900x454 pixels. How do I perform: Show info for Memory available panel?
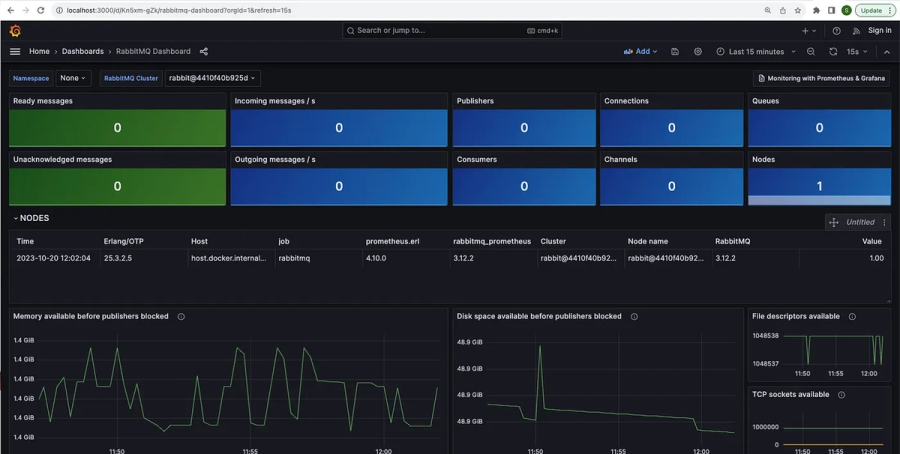(x=181, y=316)
